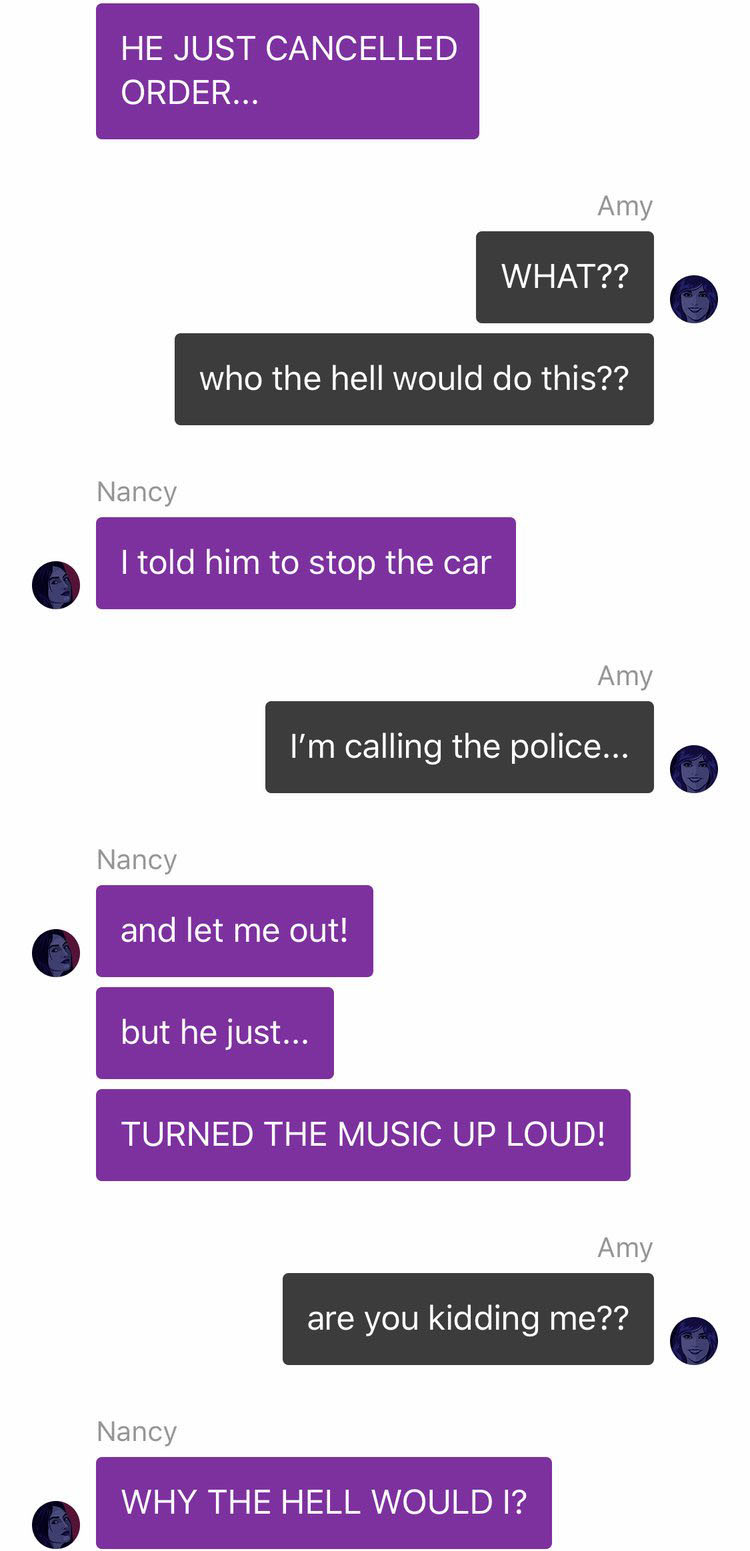The image size is (750, 1551).
Task: Select the "TURNED THE MUSIC UP LOUD!" message
Action: tap(363, 1135)
